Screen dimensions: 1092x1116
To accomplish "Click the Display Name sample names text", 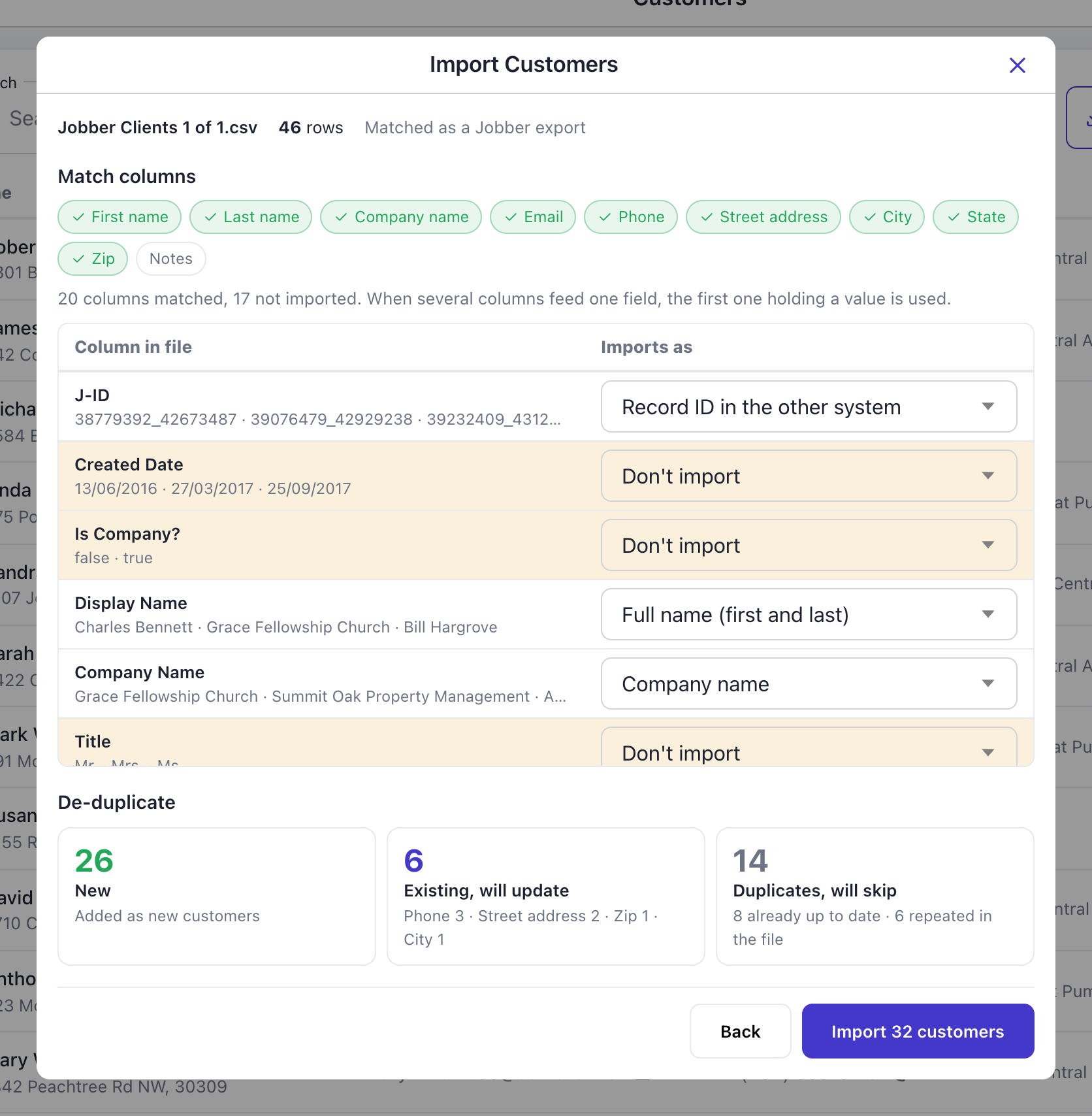I will (286, 627).
